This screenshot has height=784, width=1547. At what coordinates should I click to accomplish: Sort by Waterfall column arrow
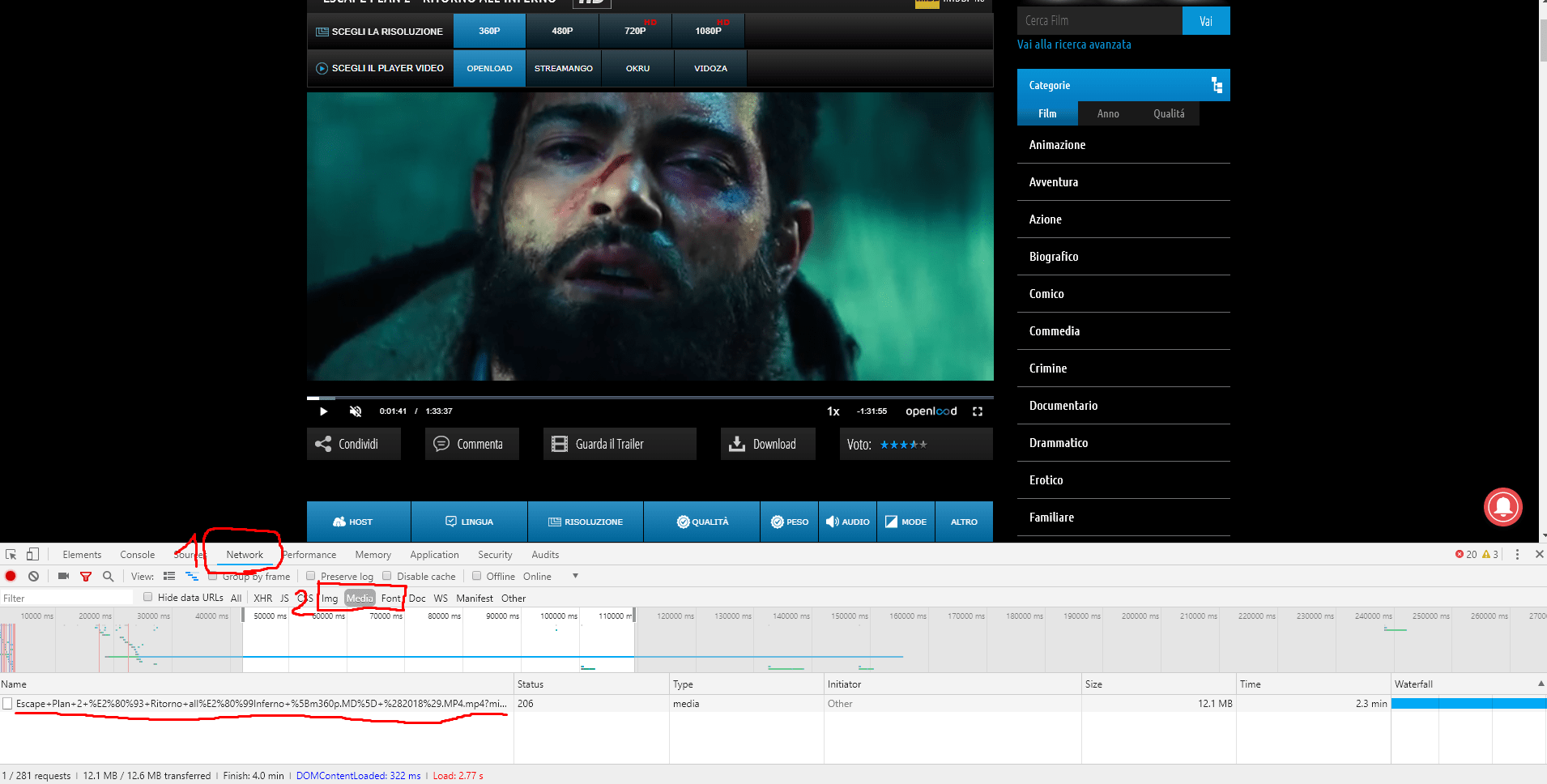coord(1541,684)
